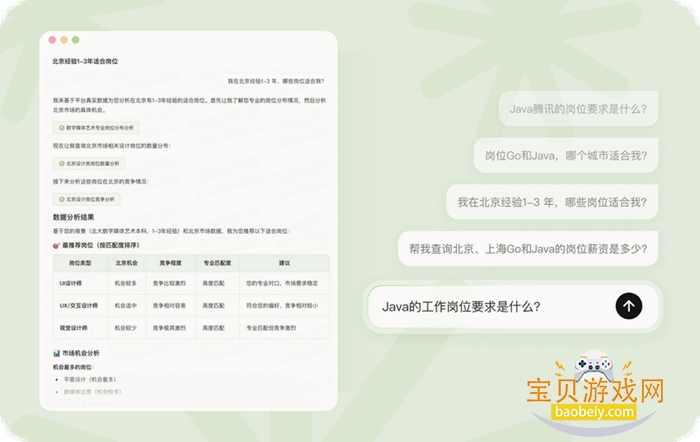Select the suggestion Java腾讯的岗位要求是什么?
The image size is (700, 442).
tap(578, 108)
